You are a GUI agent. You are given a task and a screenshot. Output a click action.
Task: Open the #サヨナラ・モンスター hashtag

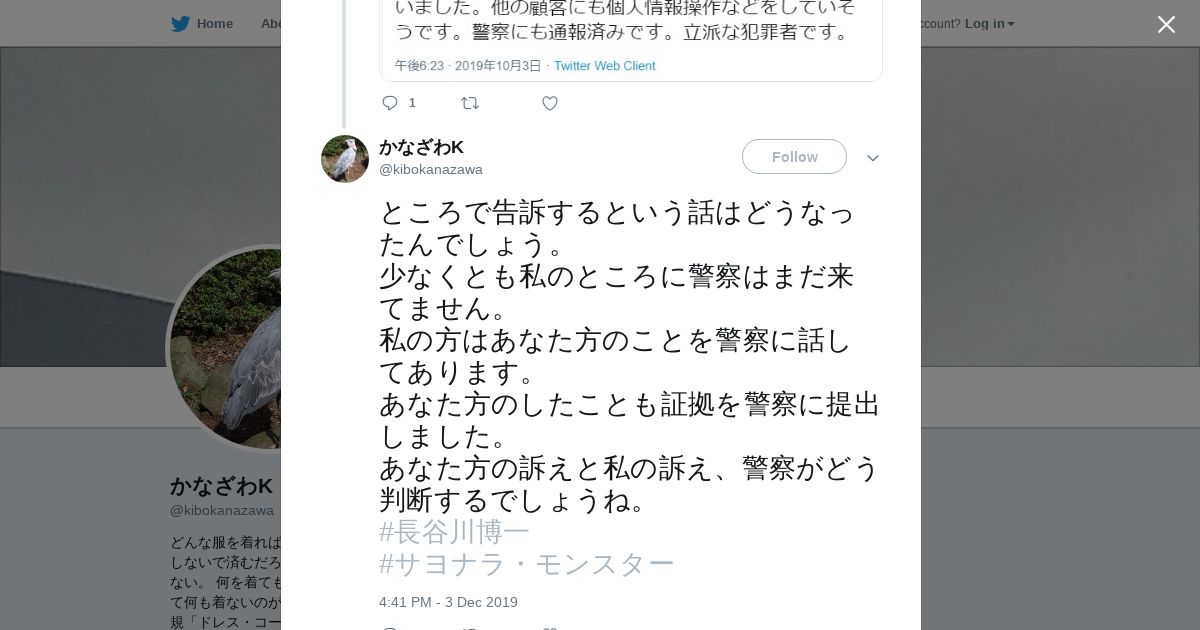(526, 564)
